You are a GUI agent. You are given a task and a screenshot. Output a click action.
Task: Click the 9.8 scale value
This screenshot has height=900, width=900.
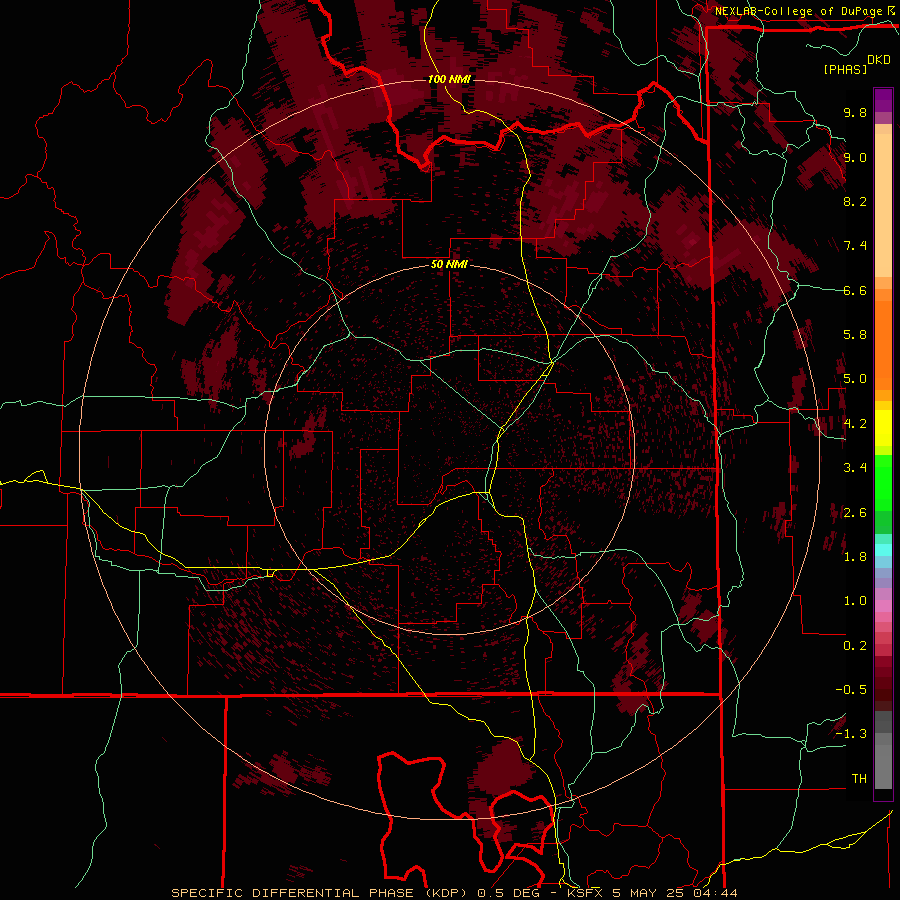tap(855, 112)
